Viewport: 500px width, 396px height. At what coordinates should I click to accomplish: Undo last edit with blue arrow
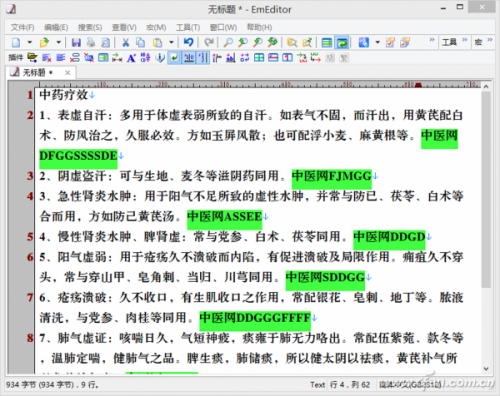(x=188, y=42)
